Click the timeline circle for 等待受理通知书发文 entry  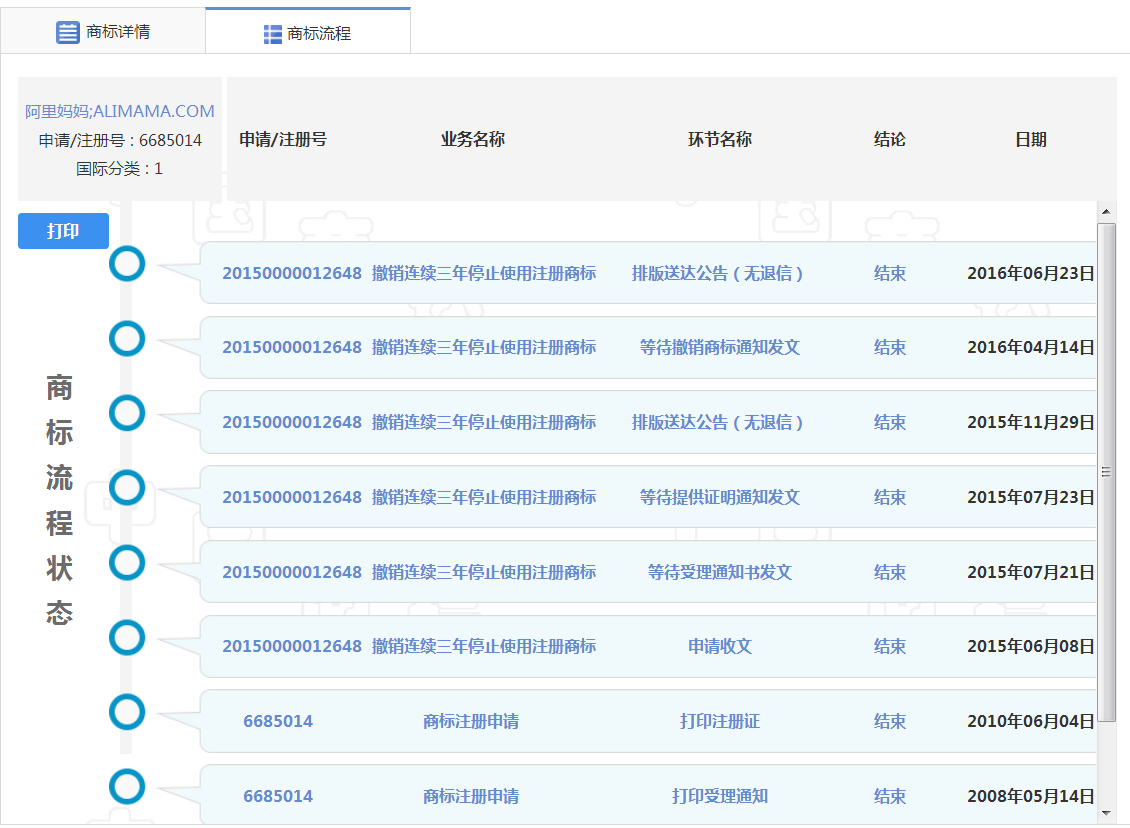click(x=127, y=562)
